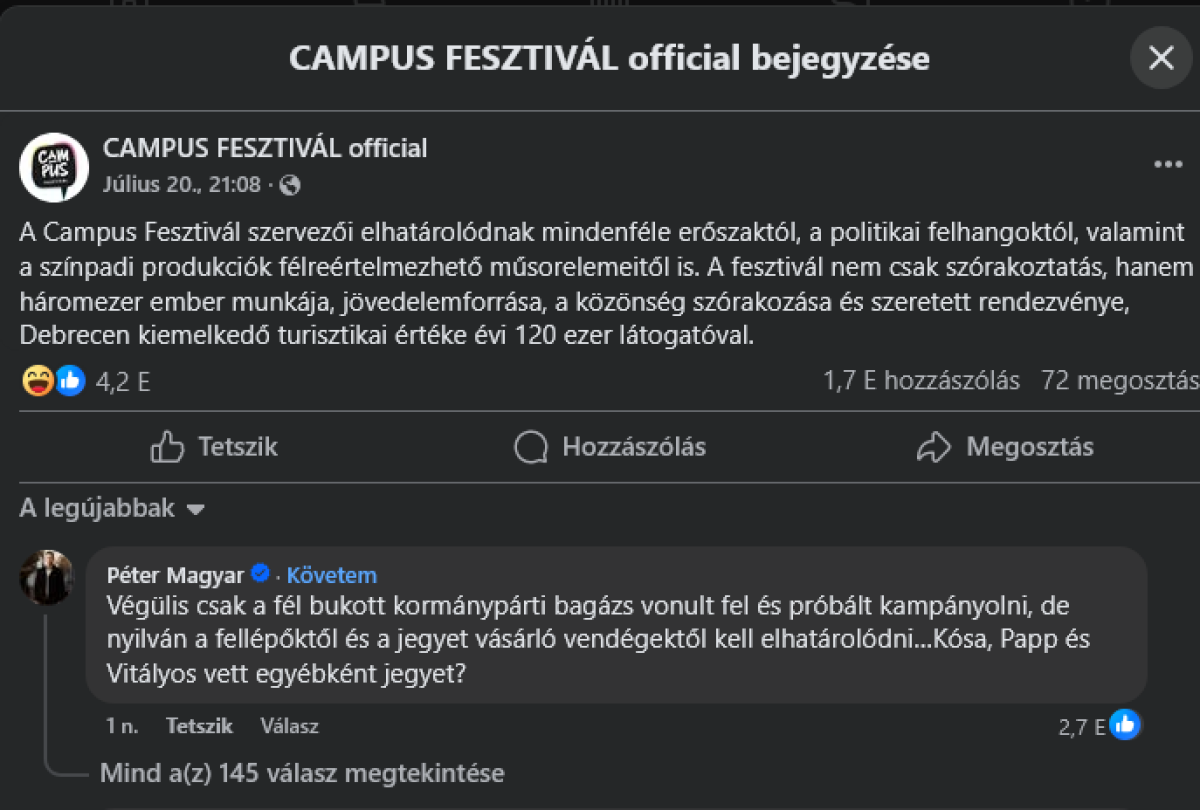Screen dimensions: 1200x810
Task: Open the 1,7 E hozzászólás comments count
Action: [921, 381]
